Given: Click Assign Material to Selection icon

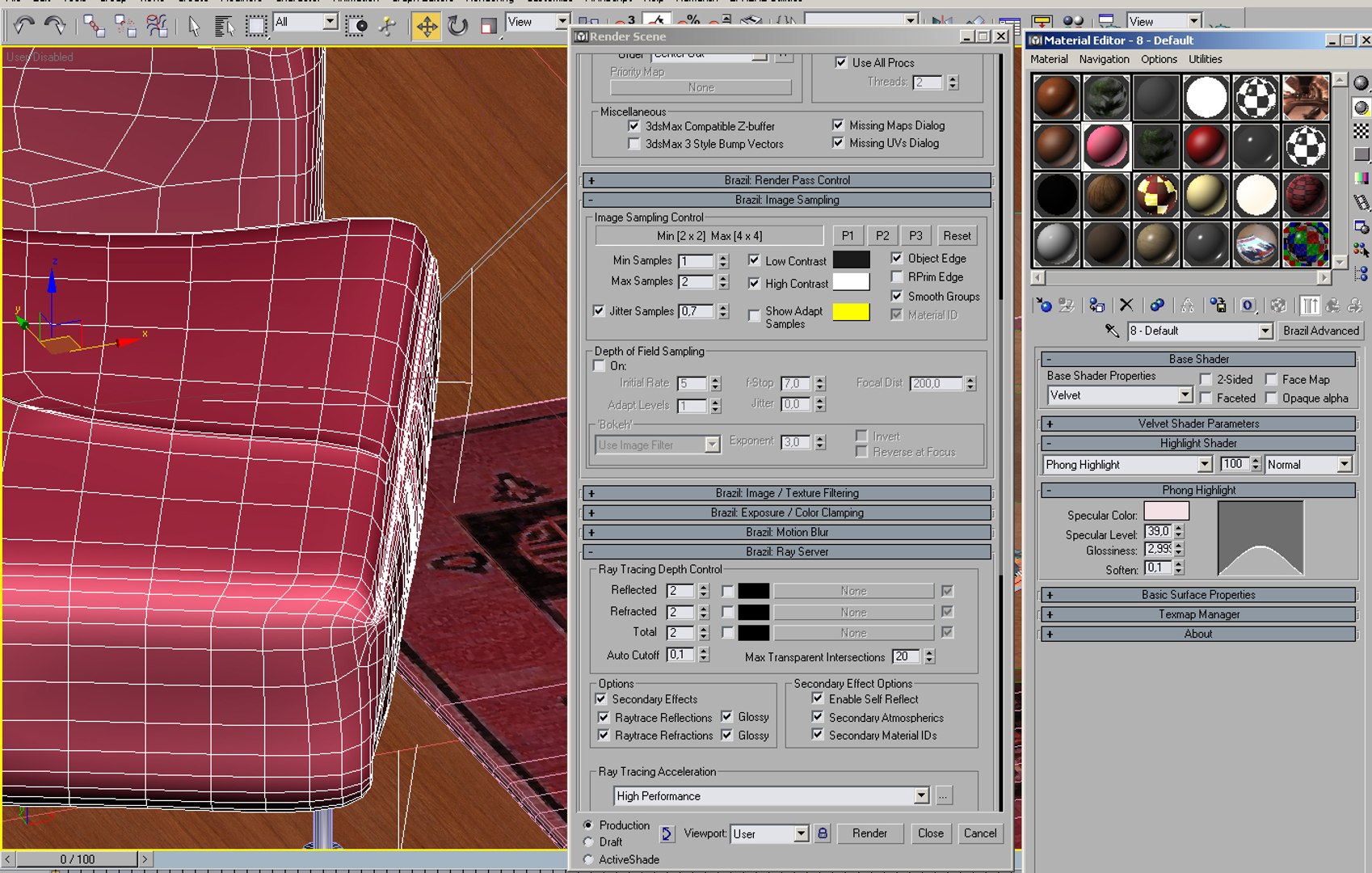Looking at the screenshot, I should [1096, 305].
